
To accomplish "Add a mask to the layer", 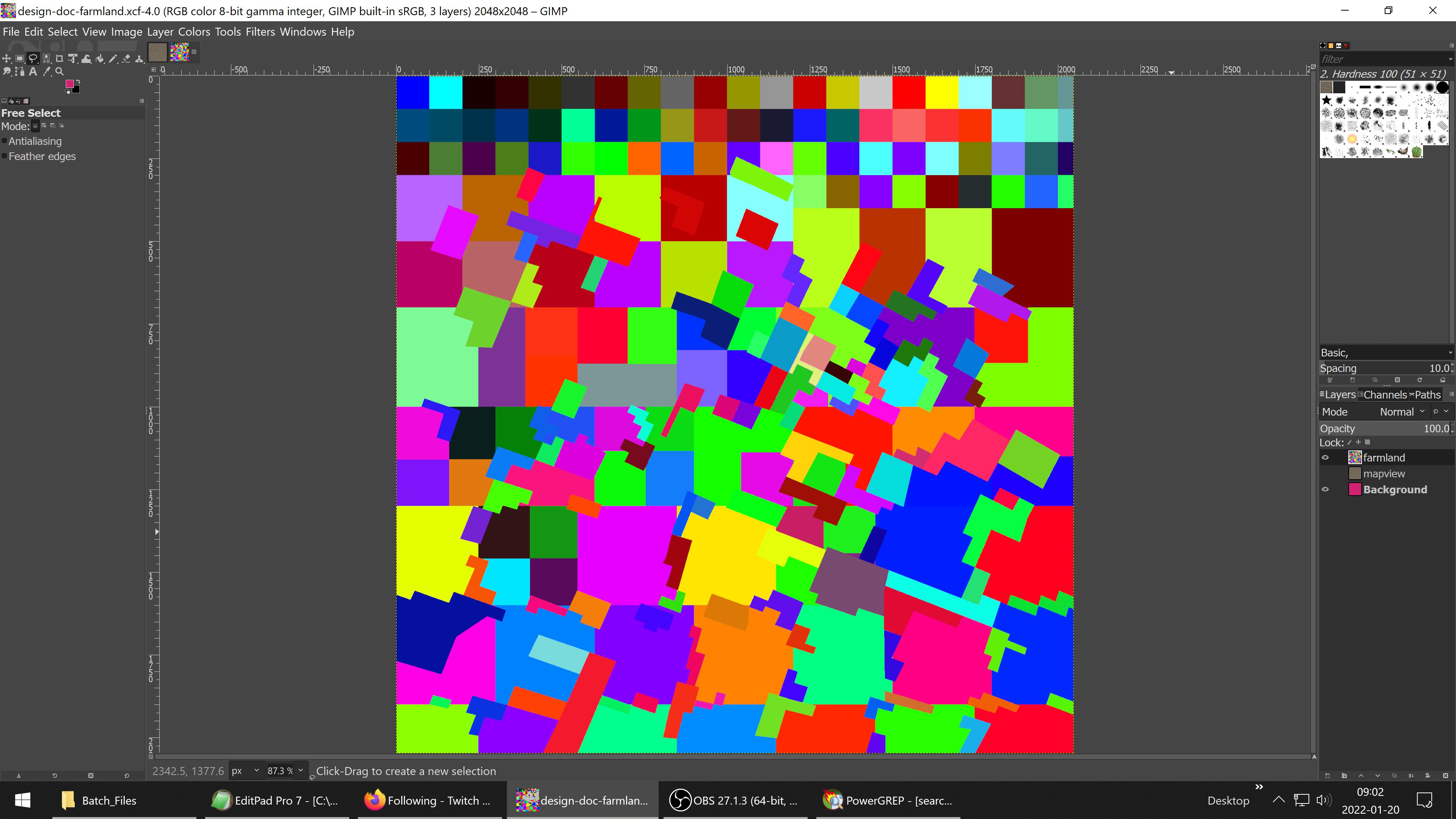I will pyautogui.click(x=1428, y=775).
